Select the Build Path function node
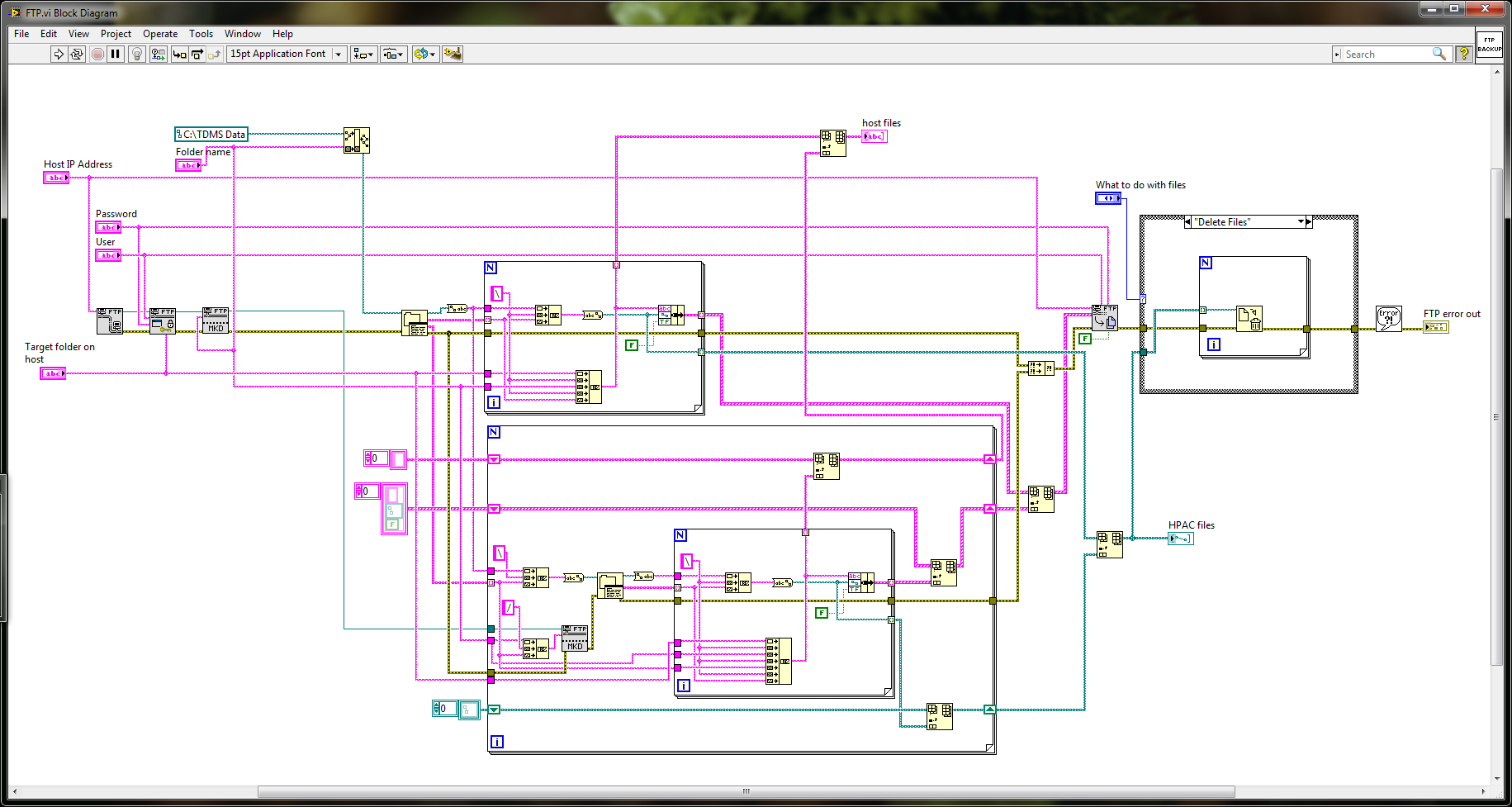The height and width of the screenshot is (807, 1512). coord(357,140)
